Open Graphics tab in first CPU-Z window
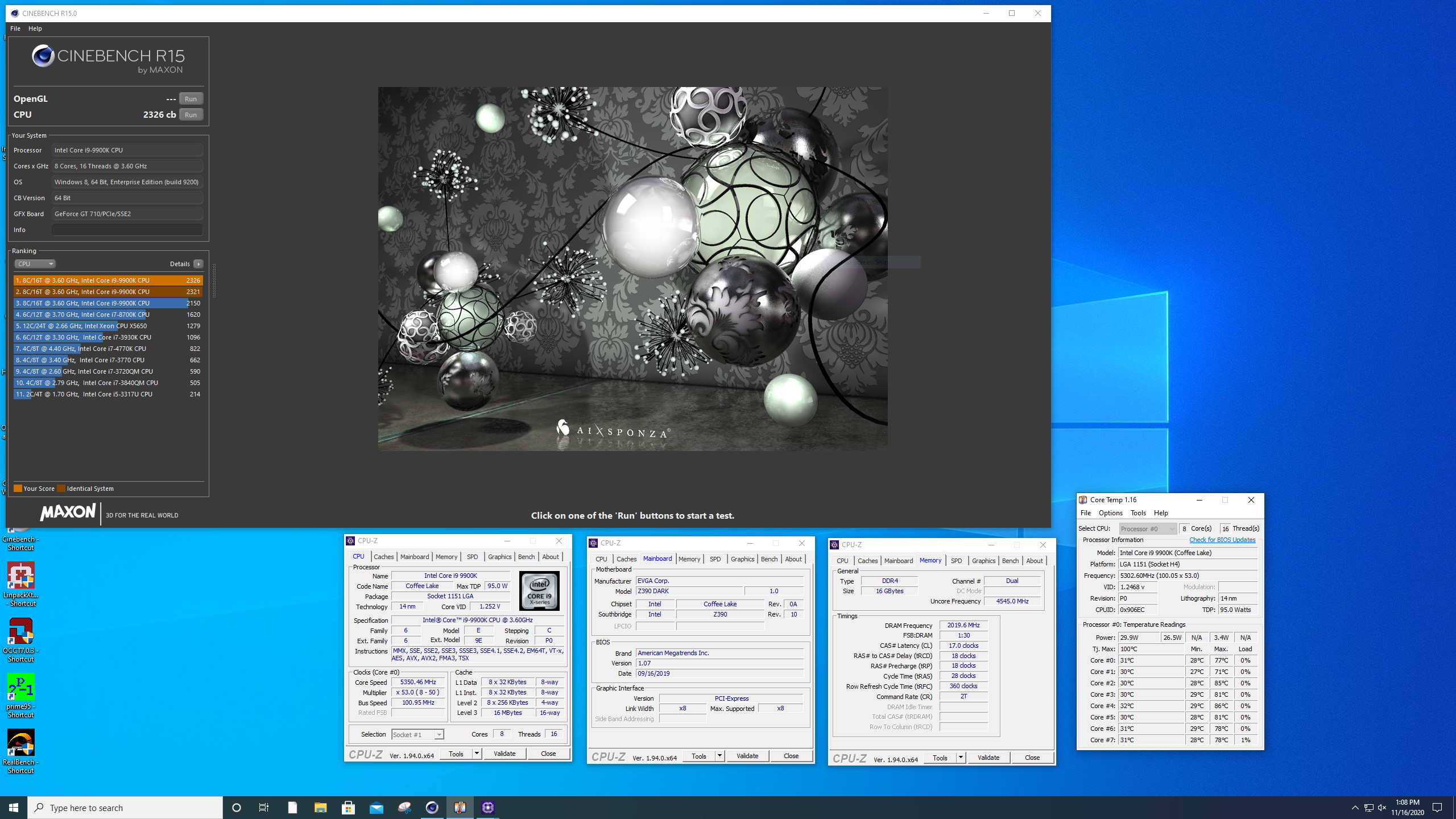Image resolution: width=1456 pixels, height=819 pixels. 500,557
